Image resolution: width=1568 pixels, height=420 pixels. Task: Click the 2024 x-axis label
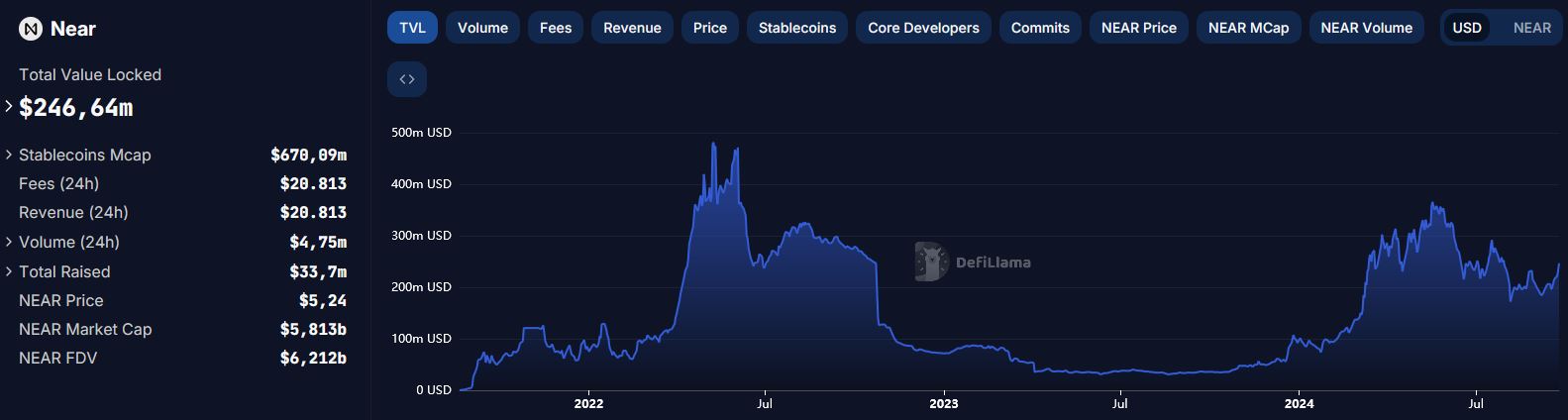1299,404
